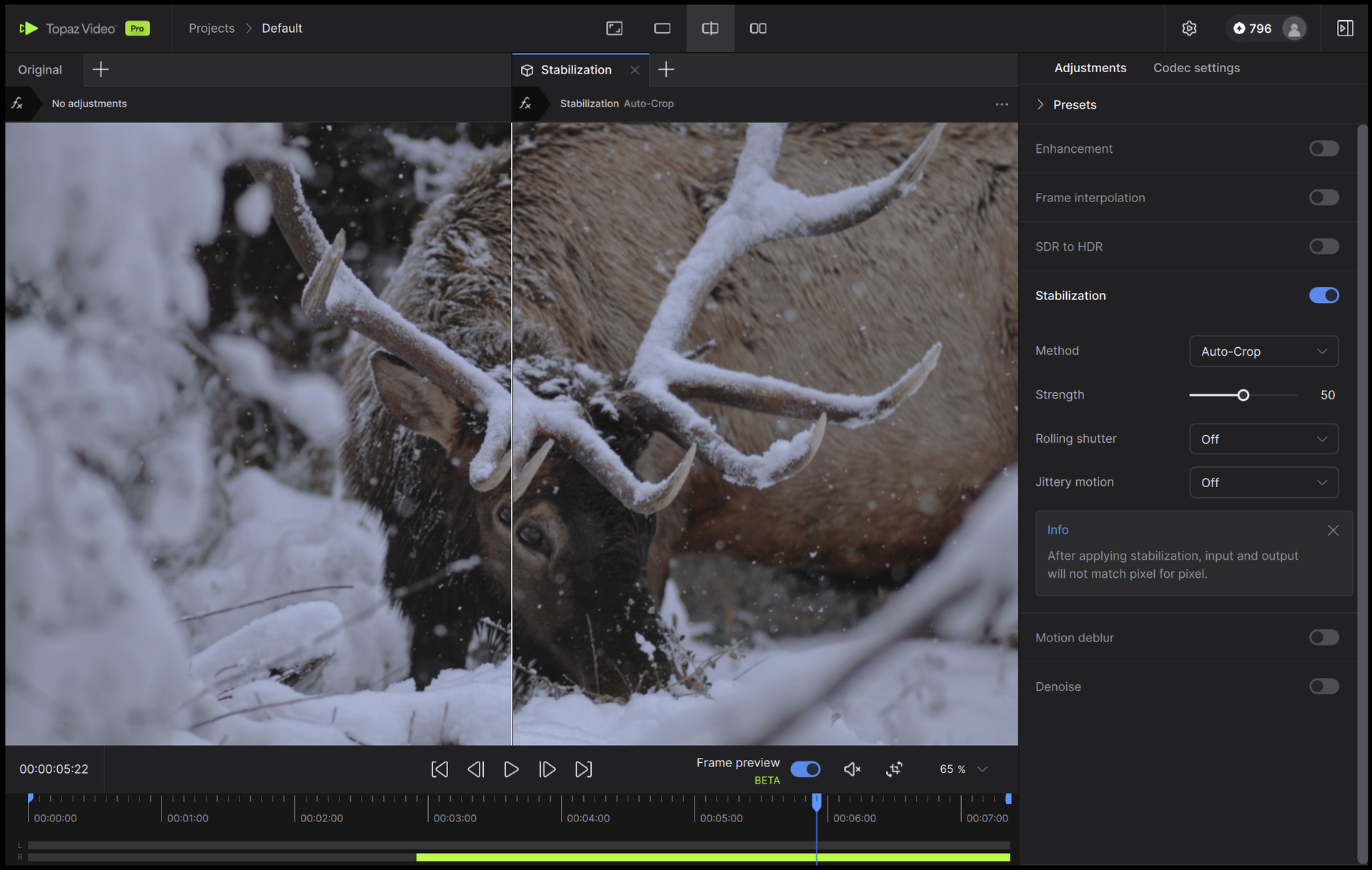This screenshot has width=1372, height=870.
Task: Open settings gear icon in header
Action: point(1189,29)
